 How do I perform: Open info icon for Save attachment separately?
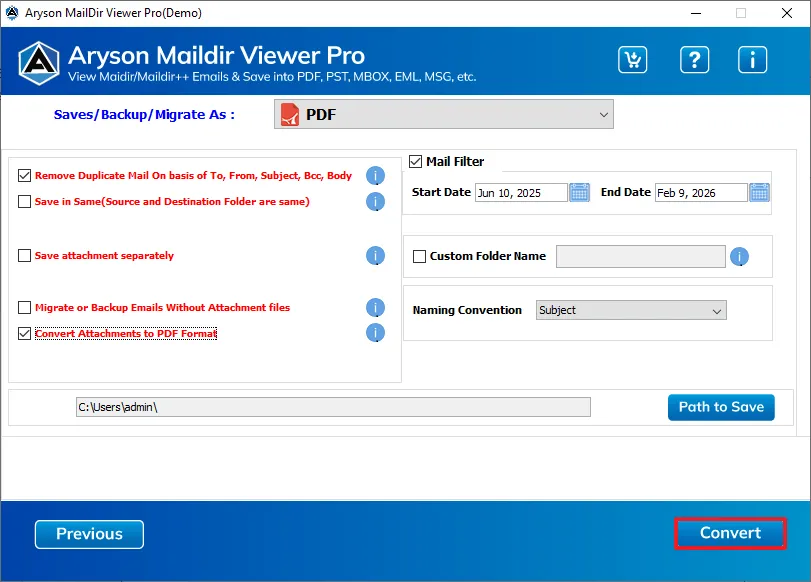(376, 256)
